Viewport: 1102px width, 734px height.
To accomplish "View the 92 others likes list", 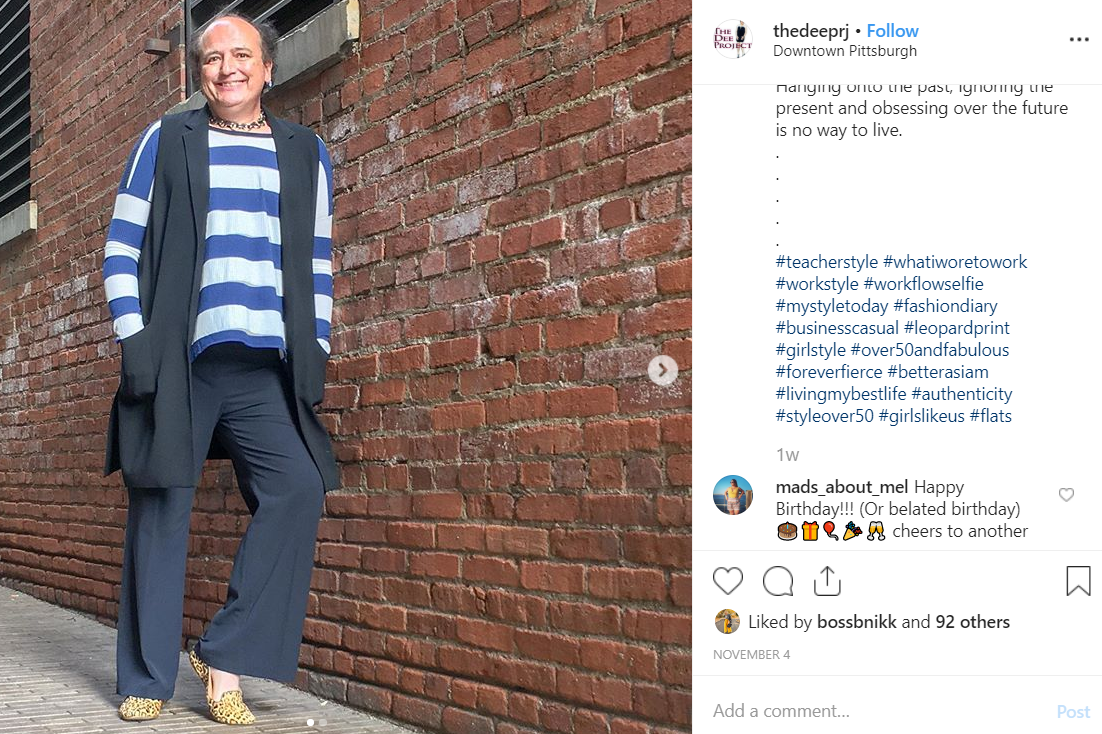I will (x=972, y=622).
